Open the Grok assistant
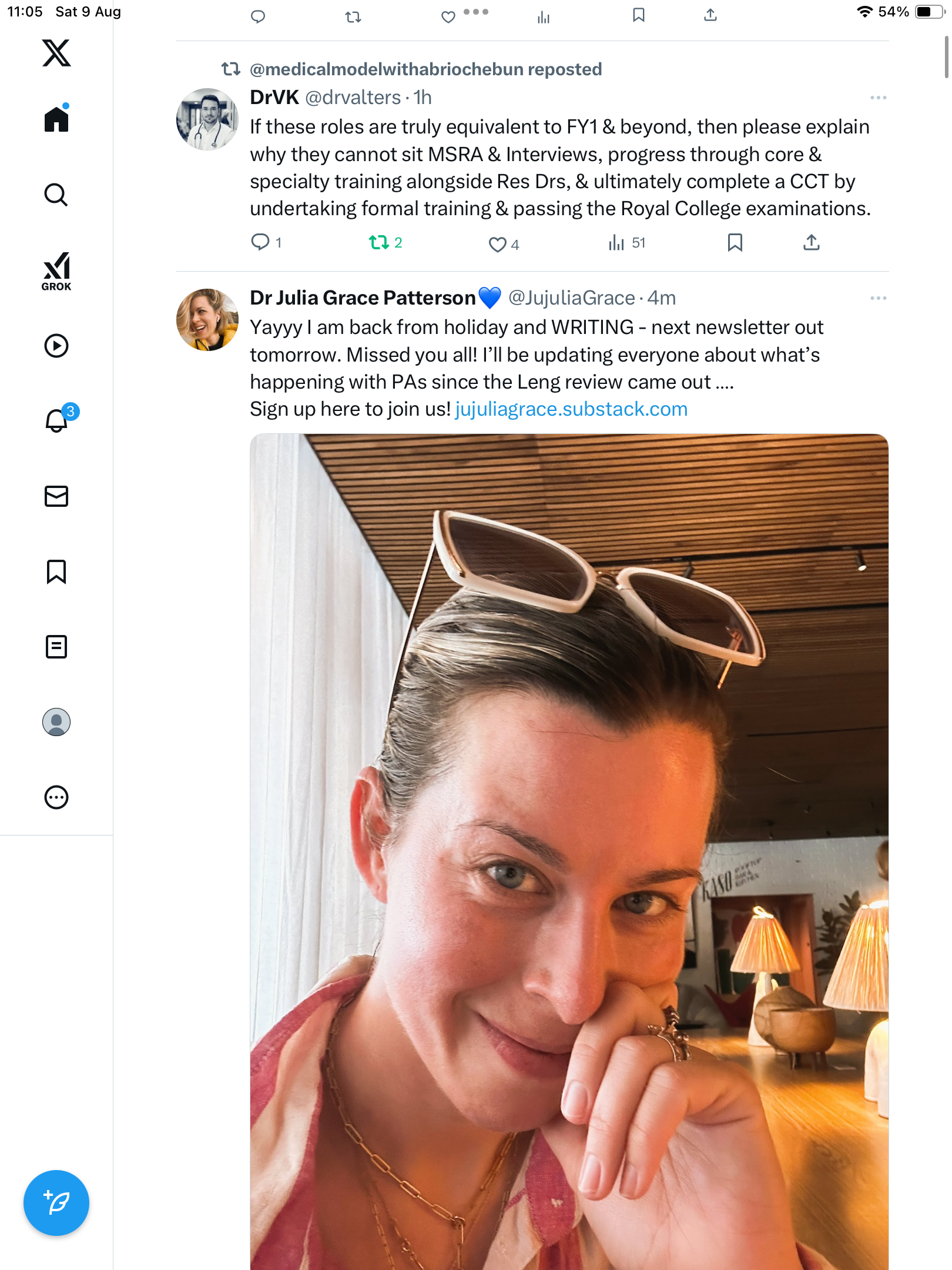This screenshot has height=1270, width=952. tap(56, 271)
